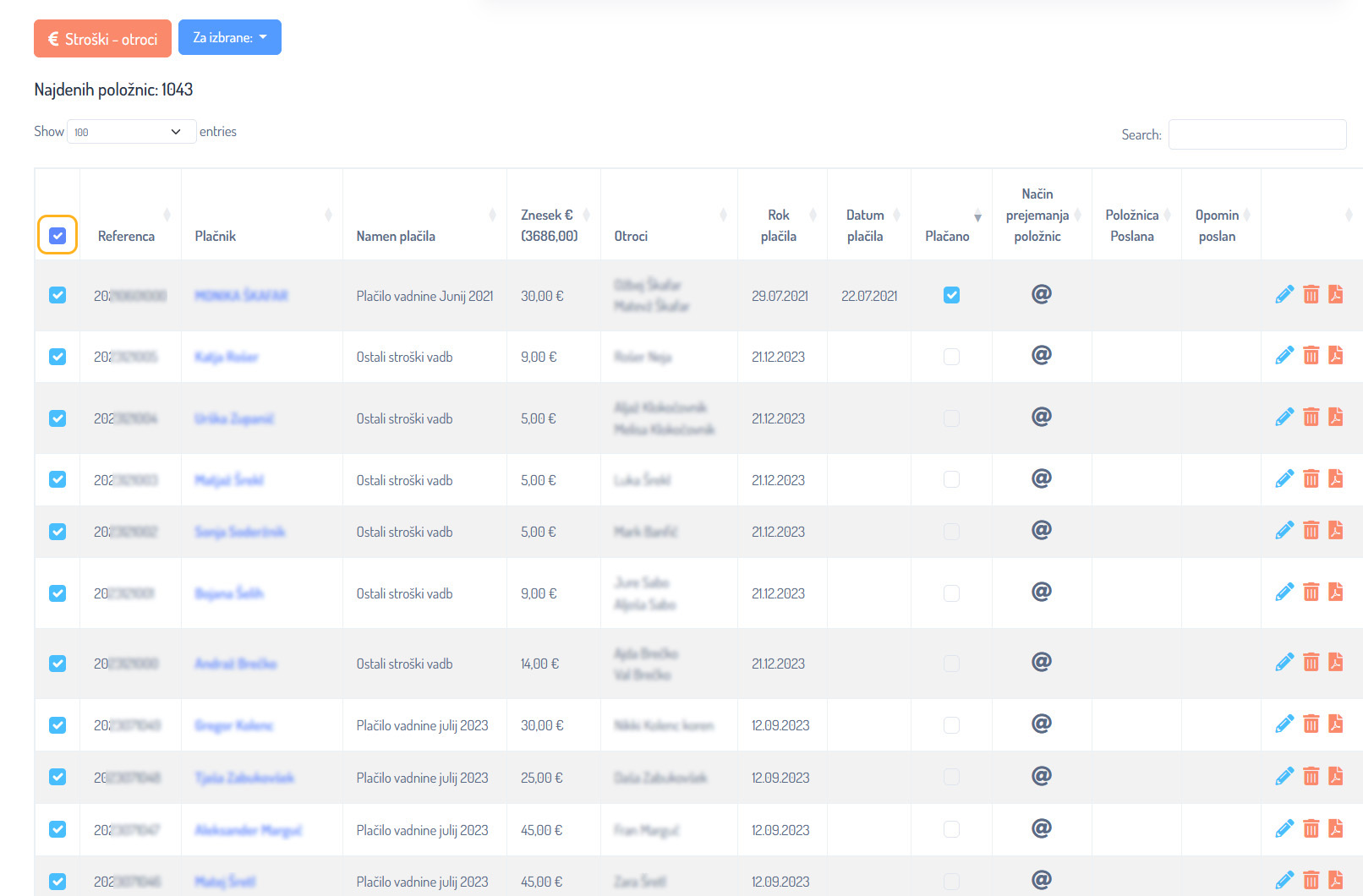Open the PDF icon for the 5,00 € row due 21.12.2023 with two children
1363x896 pixels.
point(1335,417)
